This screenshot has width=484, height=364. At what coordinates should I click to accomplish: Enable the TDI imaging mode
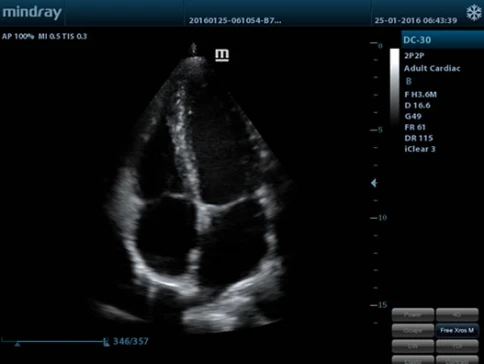click(457, 346)
